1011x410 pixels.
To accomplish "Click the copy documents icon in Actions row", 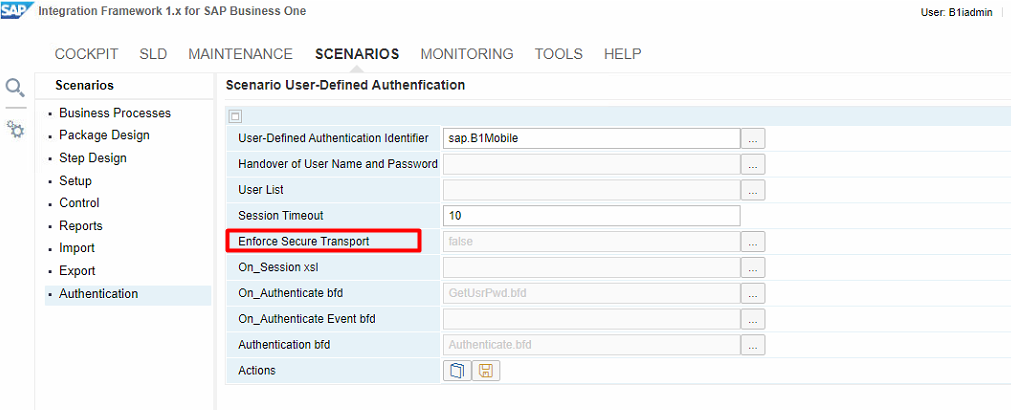I will tap(457, 371).
